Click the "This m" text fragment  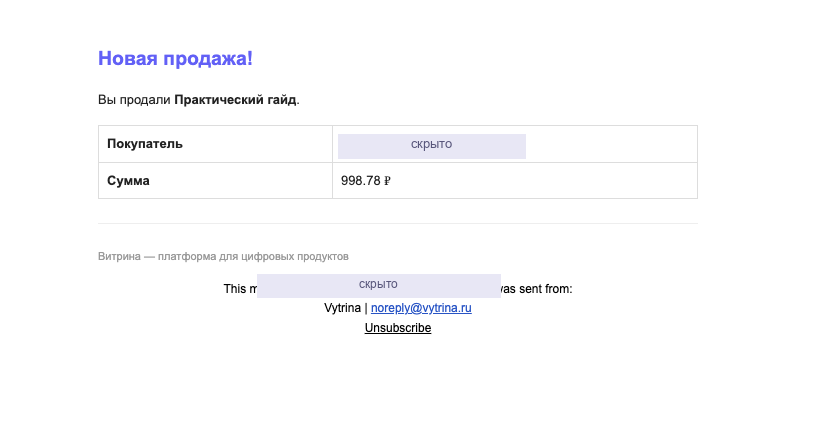(x=240, y=289)
